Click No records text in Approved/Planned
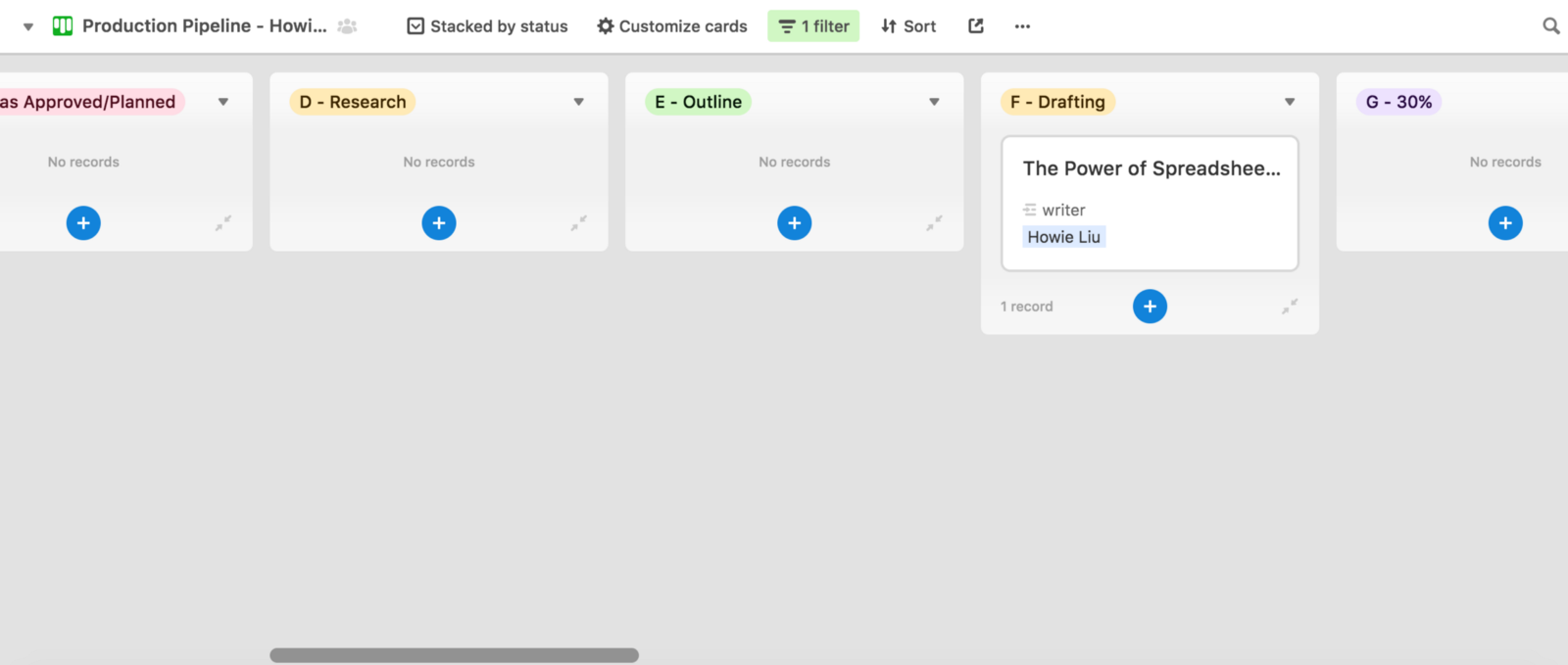 (83, 162)
